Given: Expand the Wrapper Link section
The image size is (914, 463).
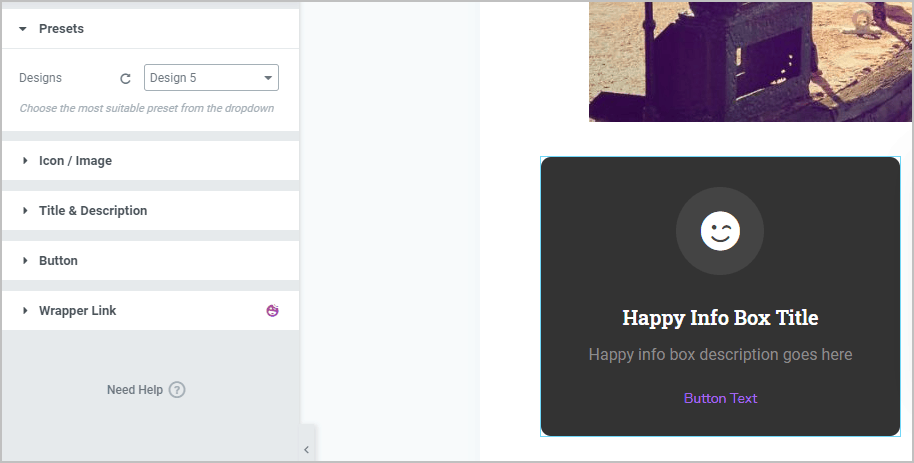Looking at the screenshot, I should (x=77, y=311).
